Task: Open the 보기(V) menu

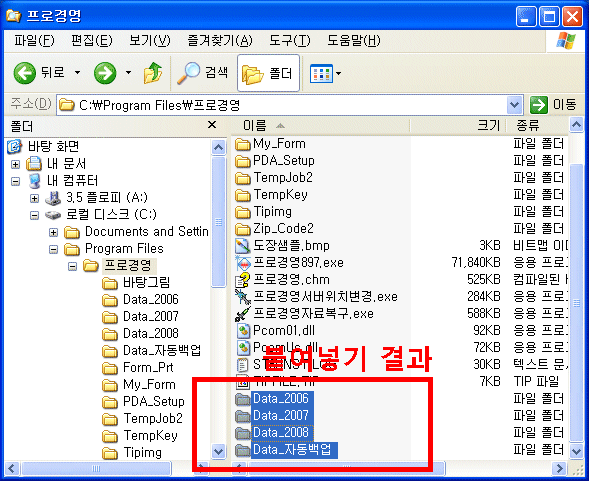Action: tap(150, 40)
